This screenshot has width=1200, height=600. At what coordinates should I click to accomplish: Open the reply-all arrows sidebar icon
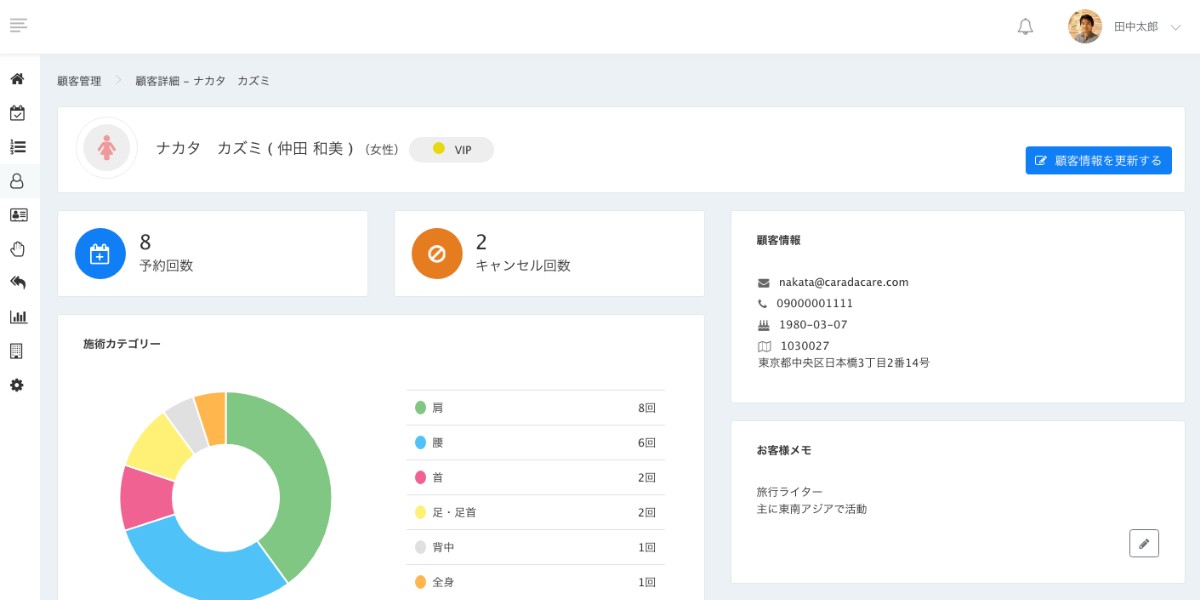[17, 283]
